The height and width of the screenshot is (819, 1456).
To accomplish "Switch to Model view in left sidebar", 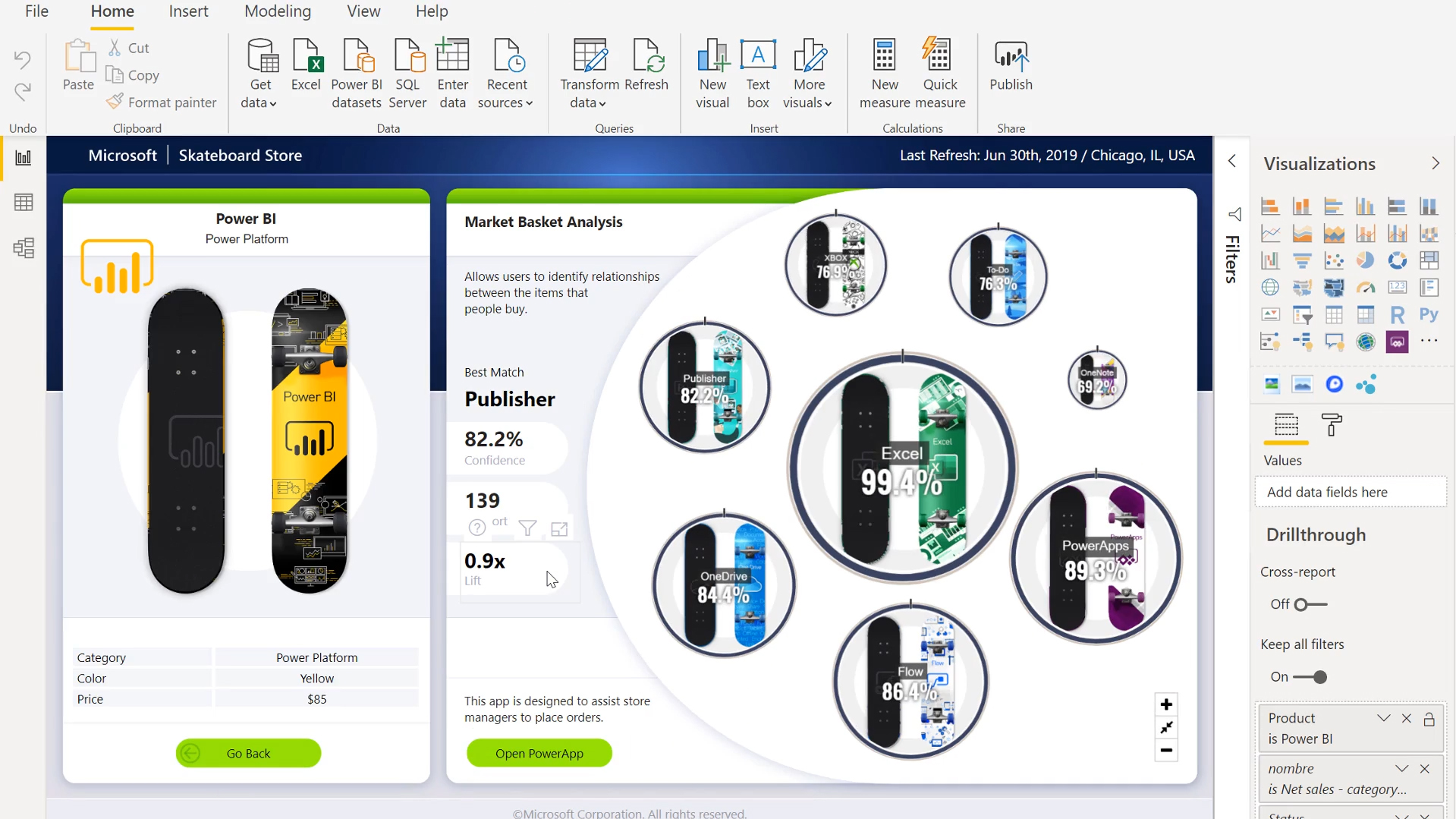I will click(x=24, y=248).
